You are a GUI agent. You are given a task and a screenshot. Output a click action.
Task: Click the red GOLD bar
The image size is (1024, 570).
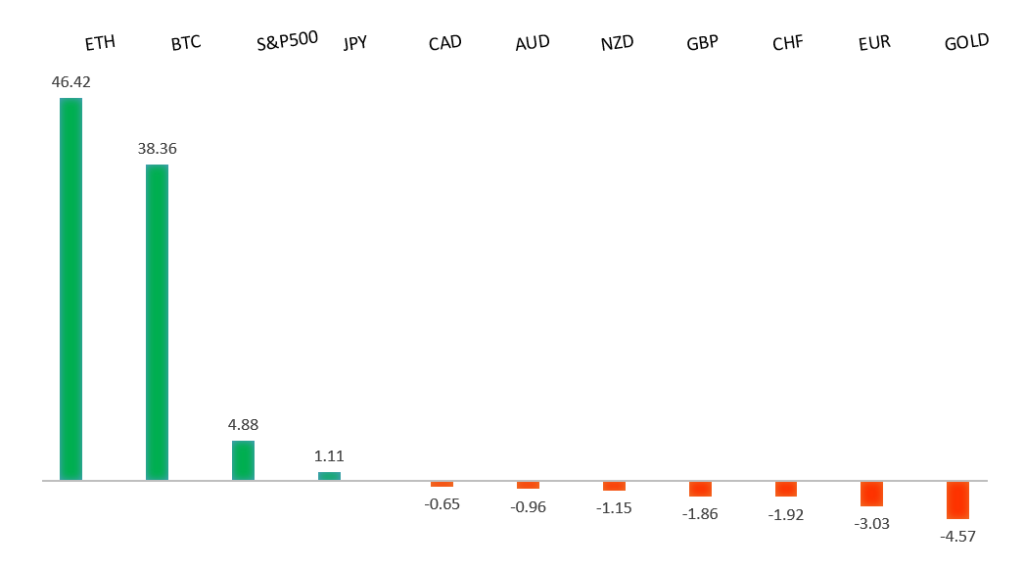coord(958,499)
